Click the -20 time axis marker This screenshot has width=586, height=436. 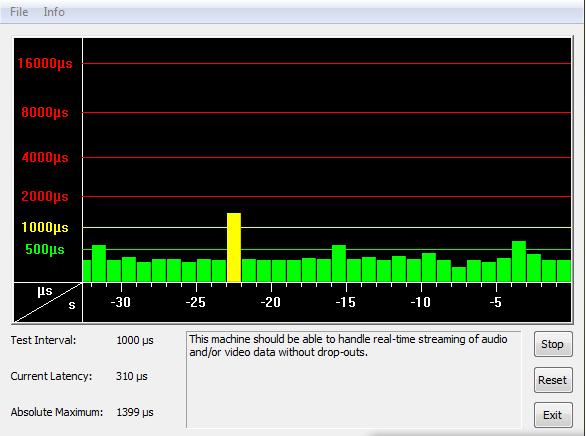(x=271, y=302)
